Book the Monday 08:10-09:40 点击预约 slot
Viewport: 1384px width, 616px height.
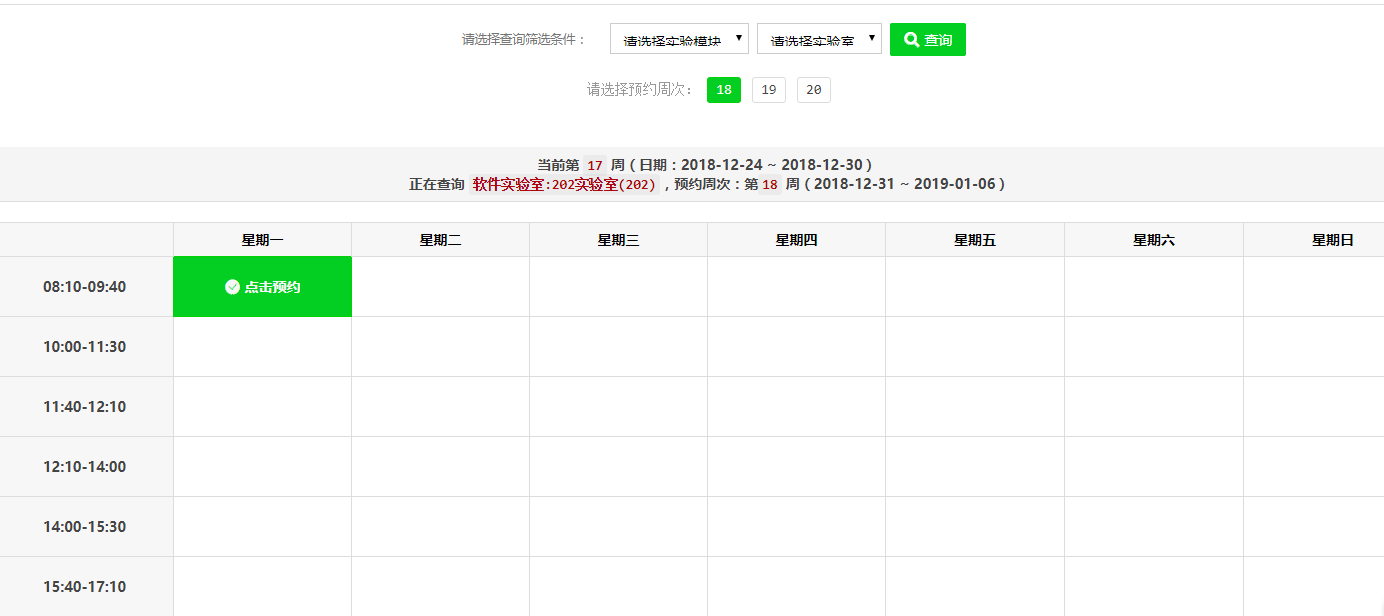pos(262,287)
